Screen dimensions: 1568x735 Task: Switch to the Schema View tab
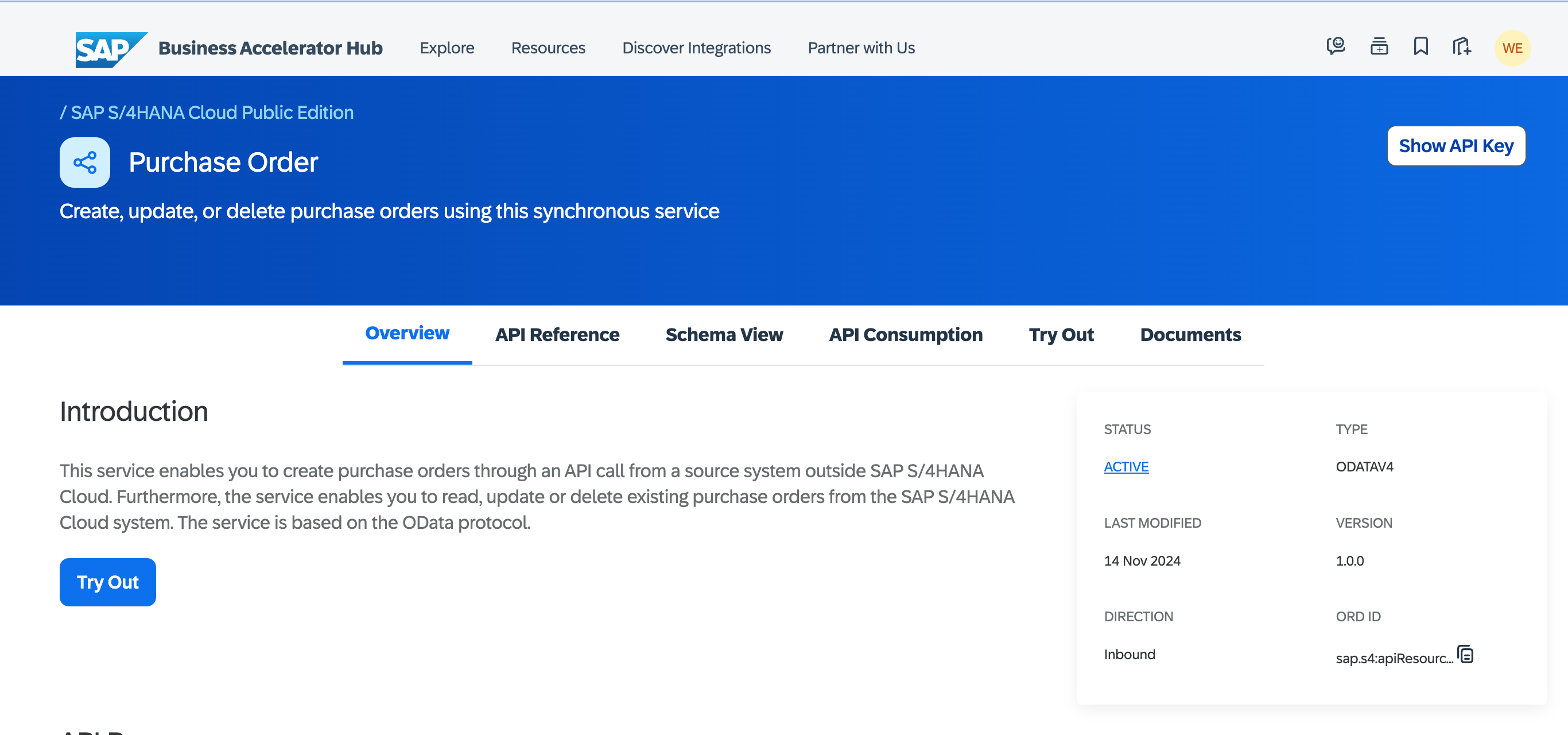724,335
